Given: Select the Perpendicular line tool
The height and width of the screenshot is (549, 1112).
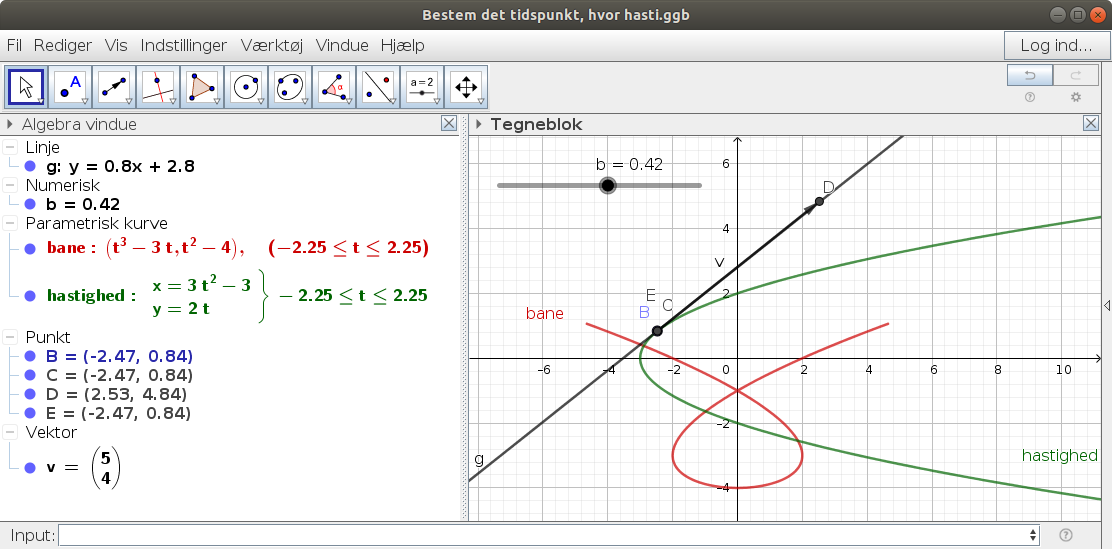Looking at the screenshot, I should point(158,87).
